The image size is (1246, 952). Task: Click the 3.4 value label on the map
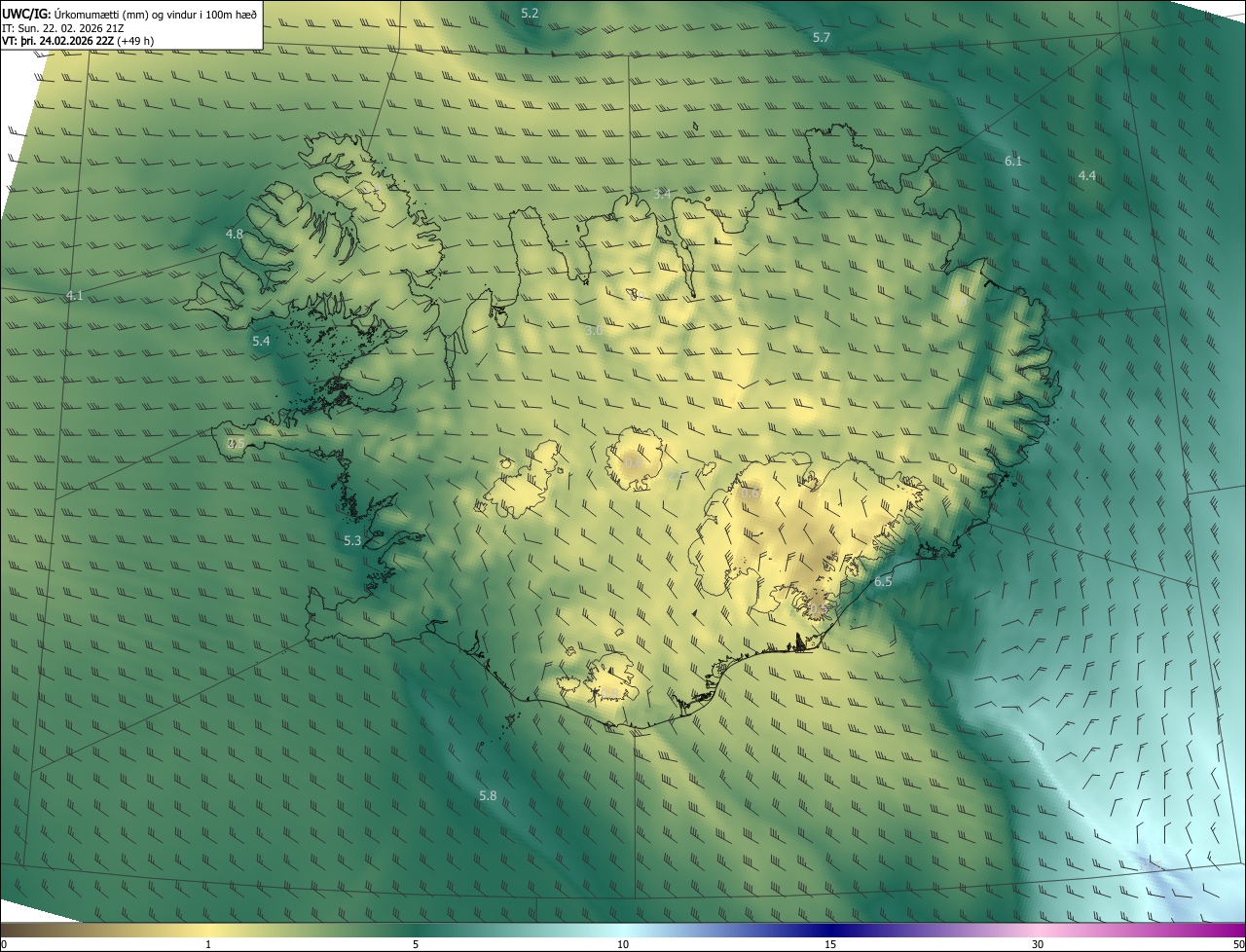pos(662,194)
